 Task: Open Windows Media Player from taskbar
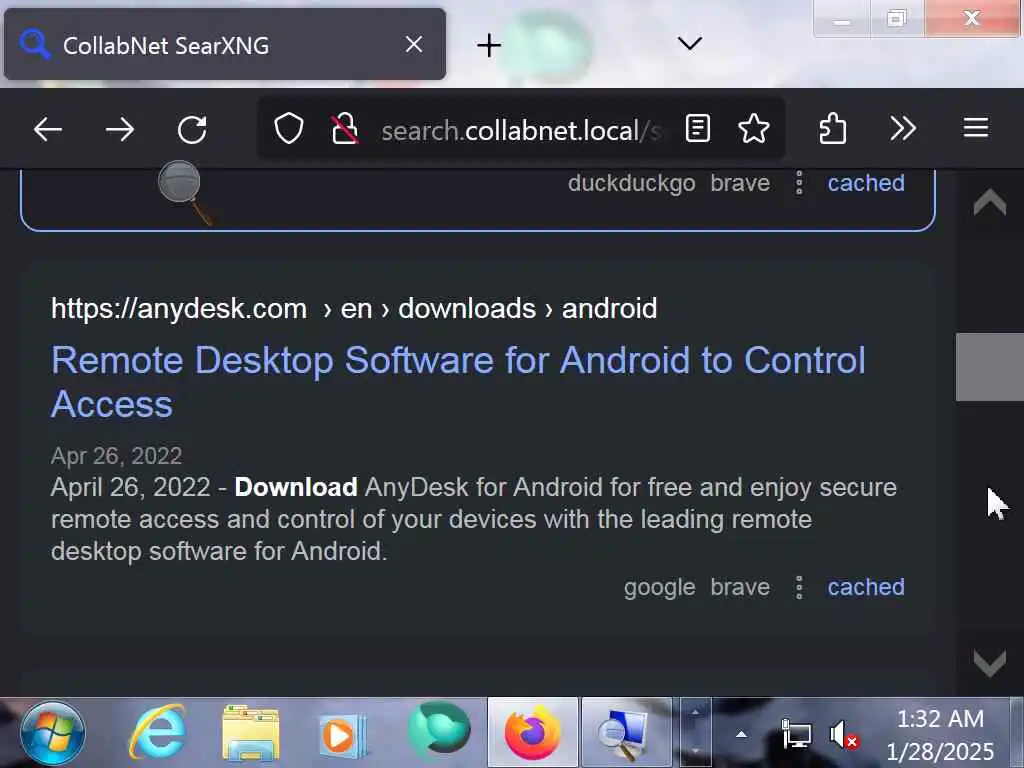point(343,735)
